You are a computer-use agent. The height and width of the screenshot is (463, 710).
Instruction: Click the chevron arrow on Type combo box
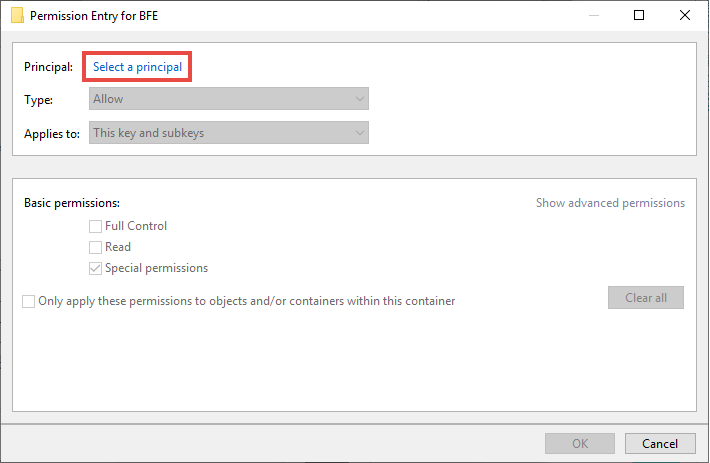coord(360,99)
